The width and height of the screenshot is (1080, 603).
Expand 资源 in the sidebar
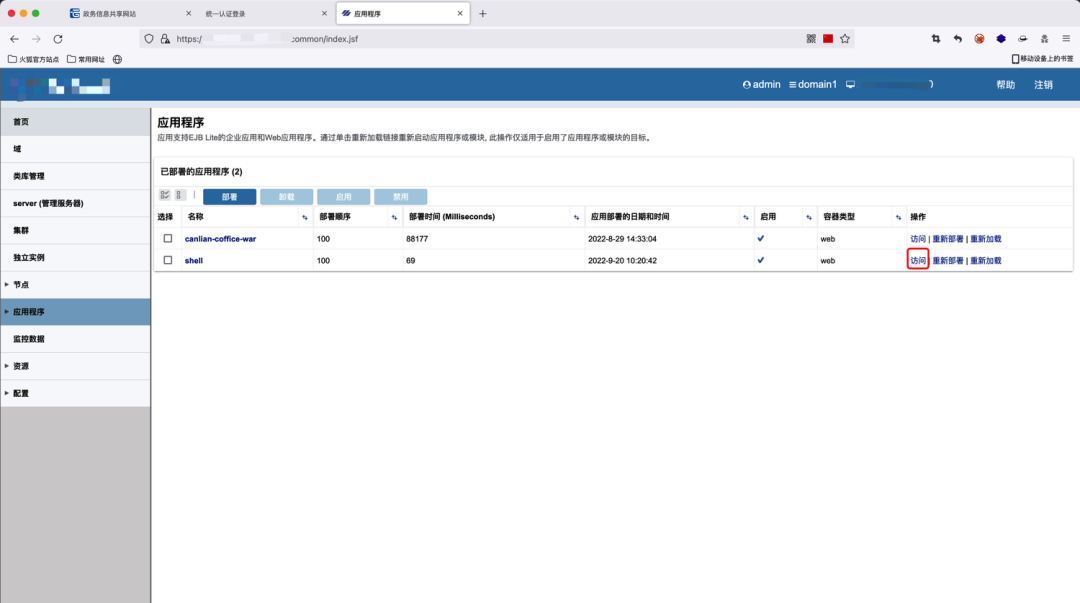7,366
